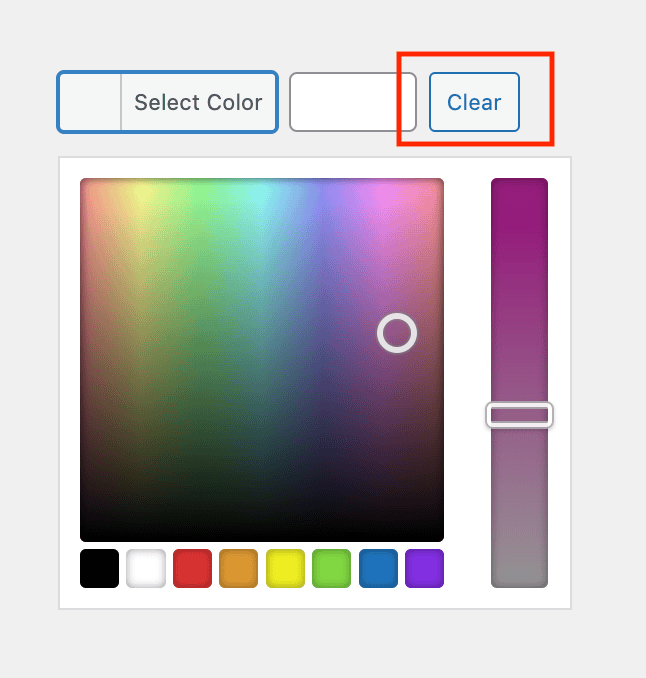The image size is (646, 678).
Task: Click the Select Color button
Action: pos(167,102)
